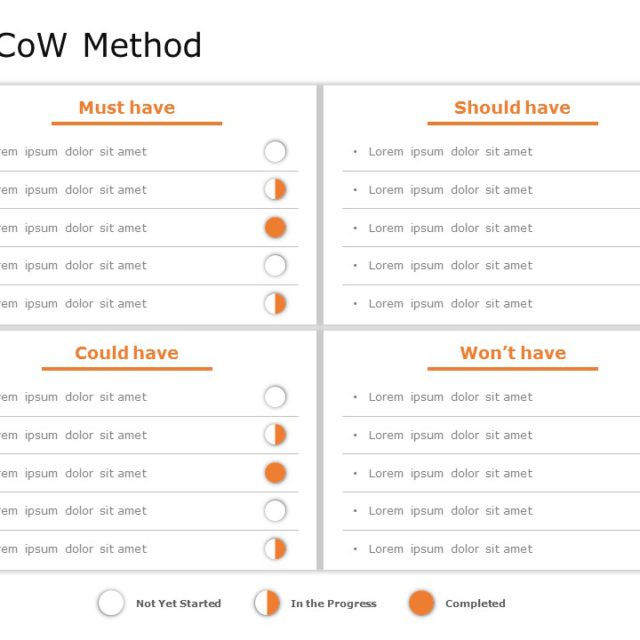The image size is (640, 640).
Task: Select the Must have heading
Action: tap(127, 108)
